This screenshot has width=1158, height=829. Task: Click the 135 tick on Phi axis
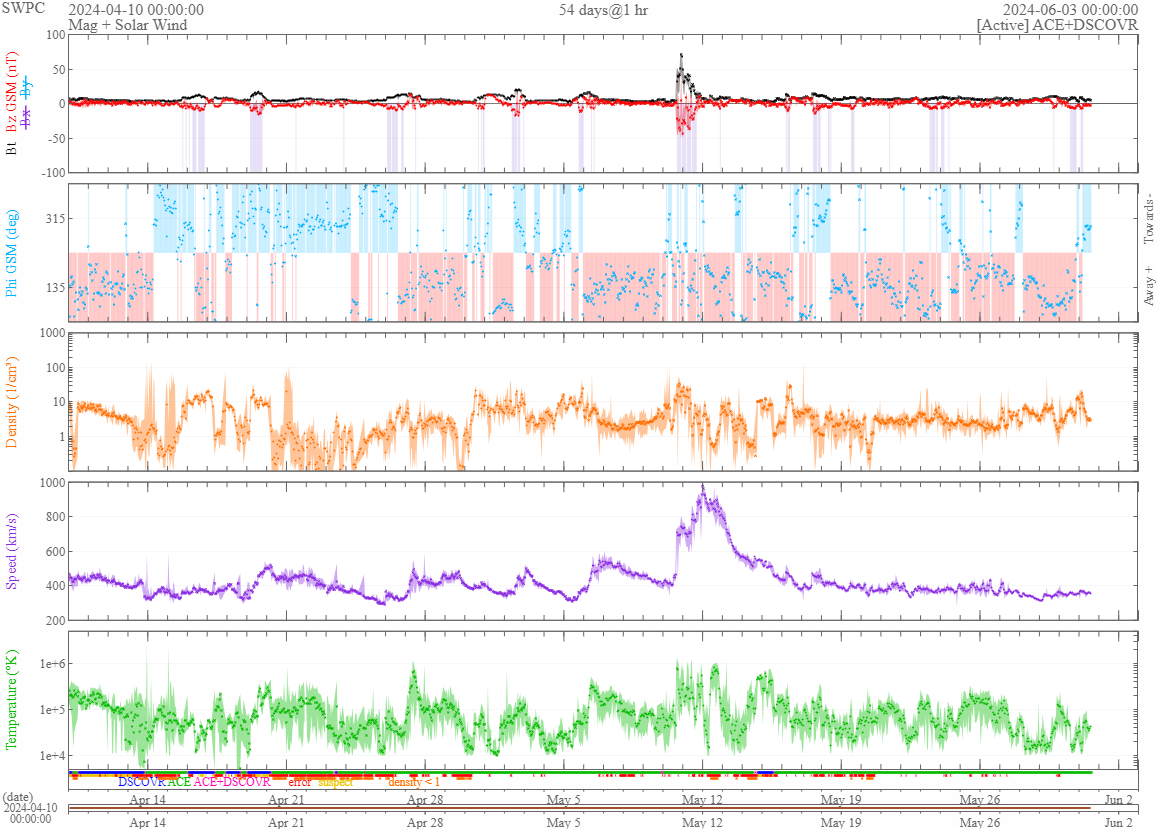(x=55, y=287)
